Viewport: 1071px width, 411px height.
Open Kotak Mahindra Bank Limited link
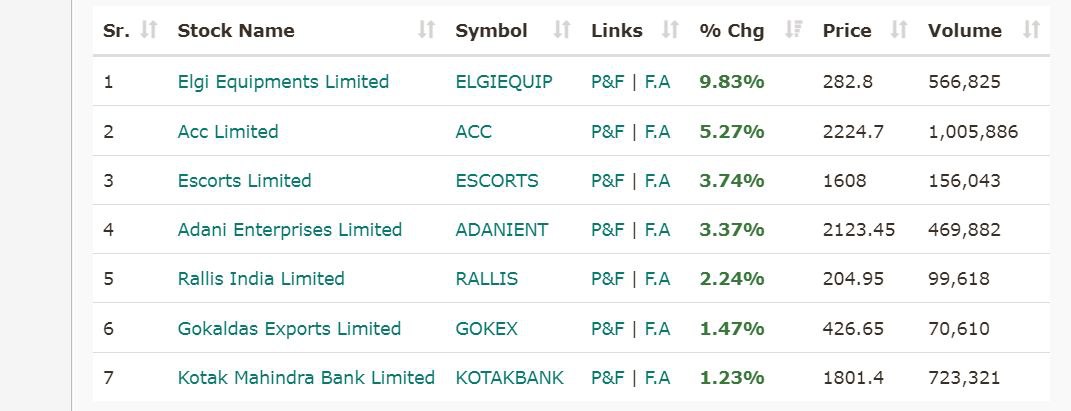[306, 378]
